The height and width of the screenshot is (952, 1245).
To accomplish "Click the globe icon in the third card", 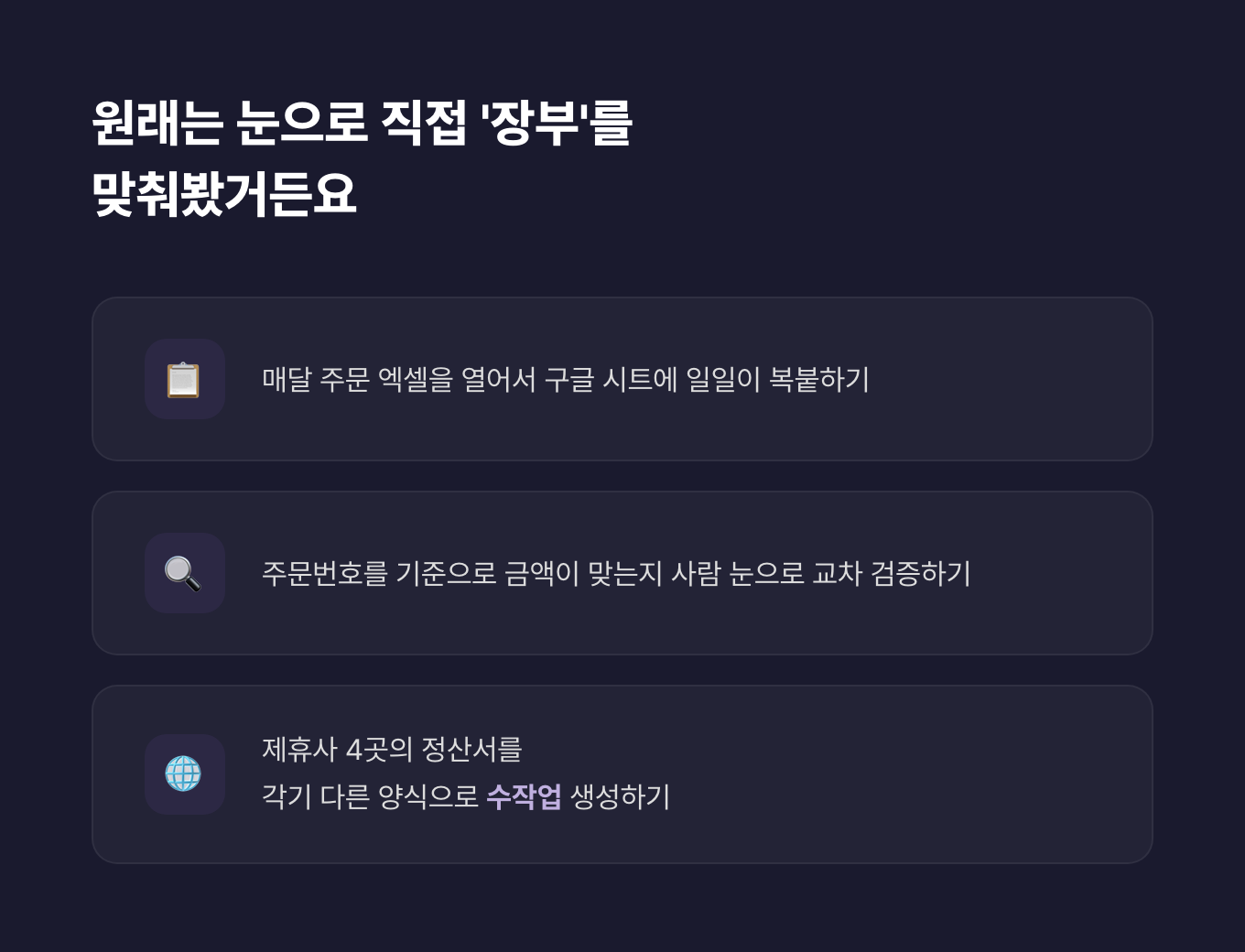I will [x=184, y=774].
